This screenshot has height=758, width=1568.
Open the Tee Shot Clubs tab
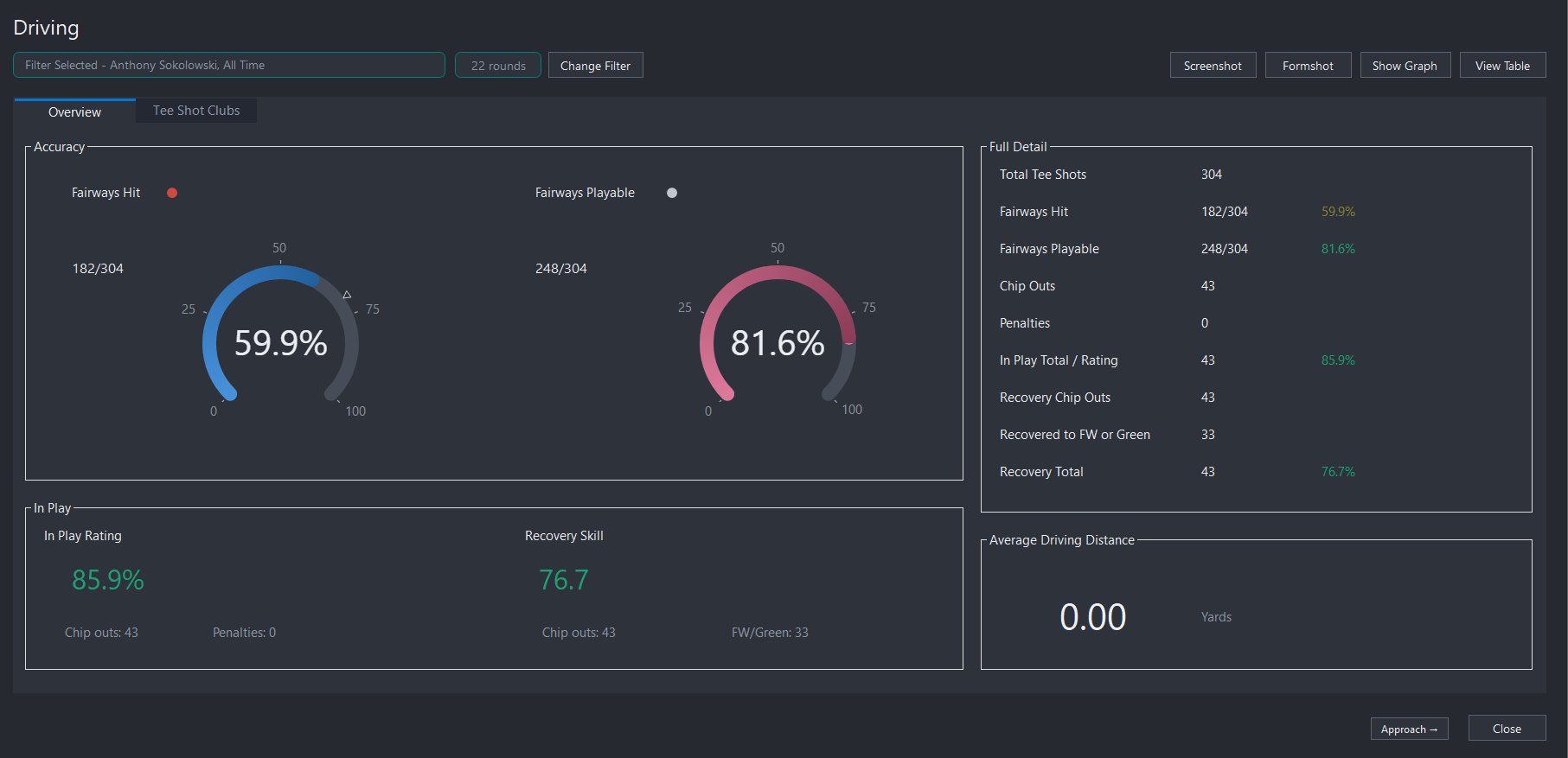pyautogui.click(x=196, y=111)
